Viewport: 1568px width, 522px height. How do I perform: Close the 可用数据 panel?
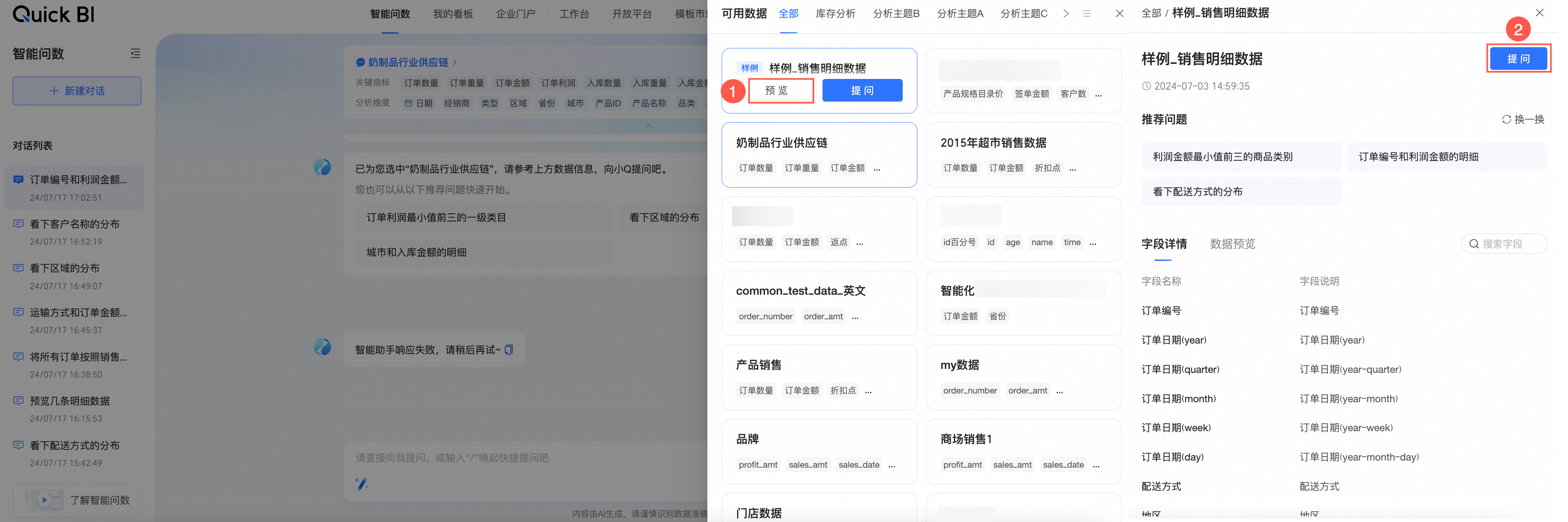(1119, 13)
